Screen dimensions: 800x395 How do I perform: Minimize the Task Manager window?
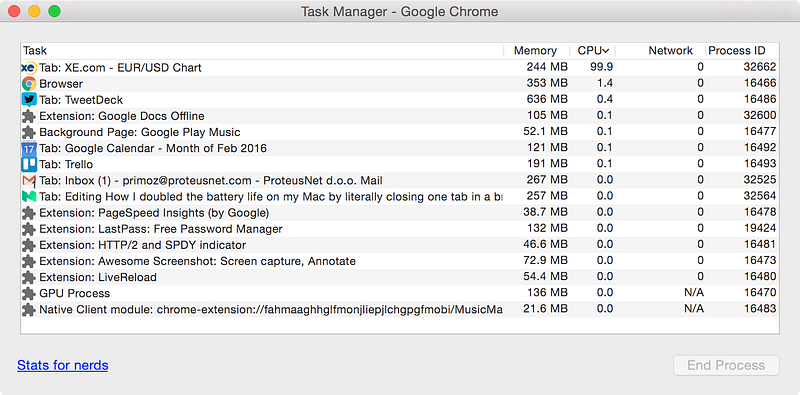[x=34, y=11]
